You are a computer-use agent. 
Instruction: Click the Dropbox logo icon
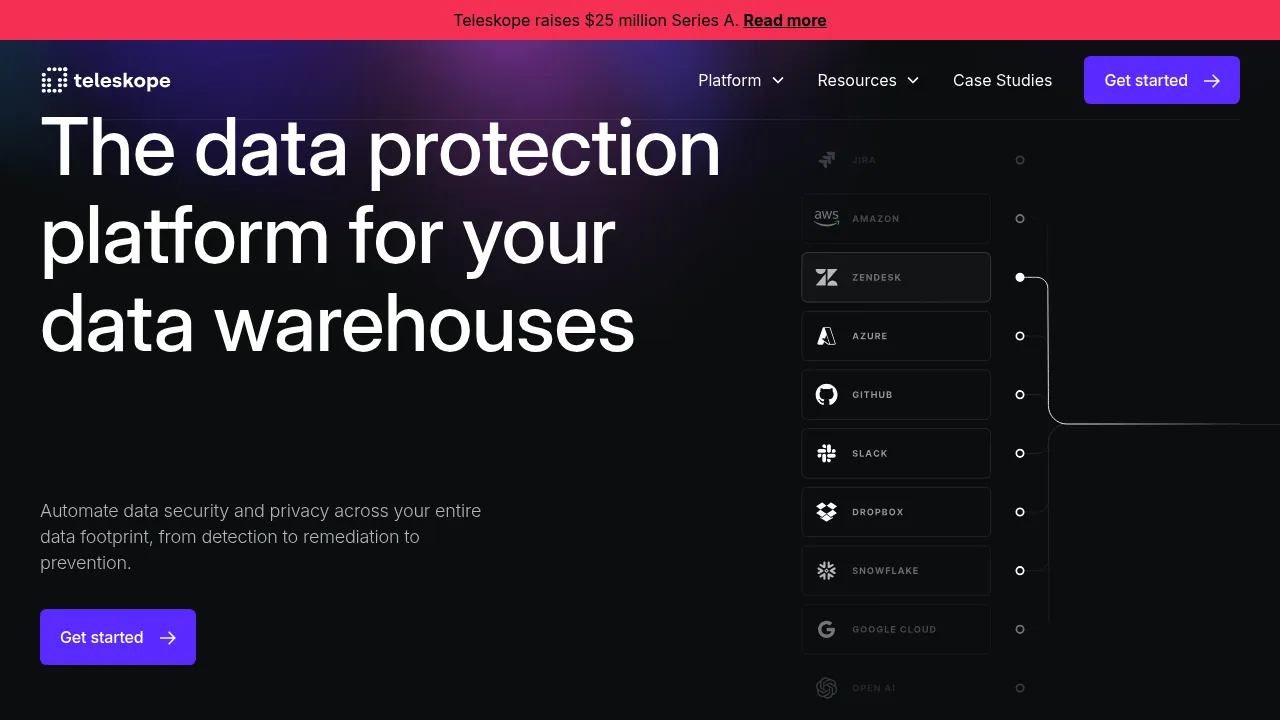pyautogui.click(x=826, y=512)
